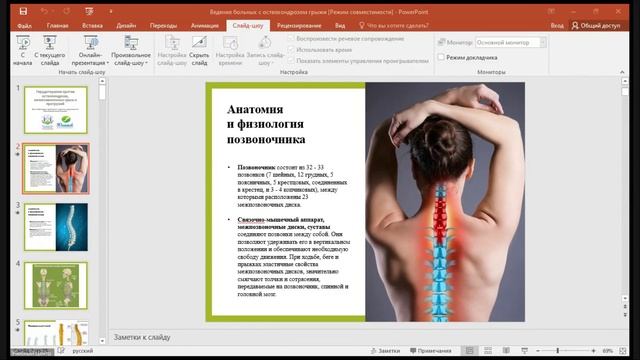
Task: Toggle Использовать время checkbox
Action: 291,49
